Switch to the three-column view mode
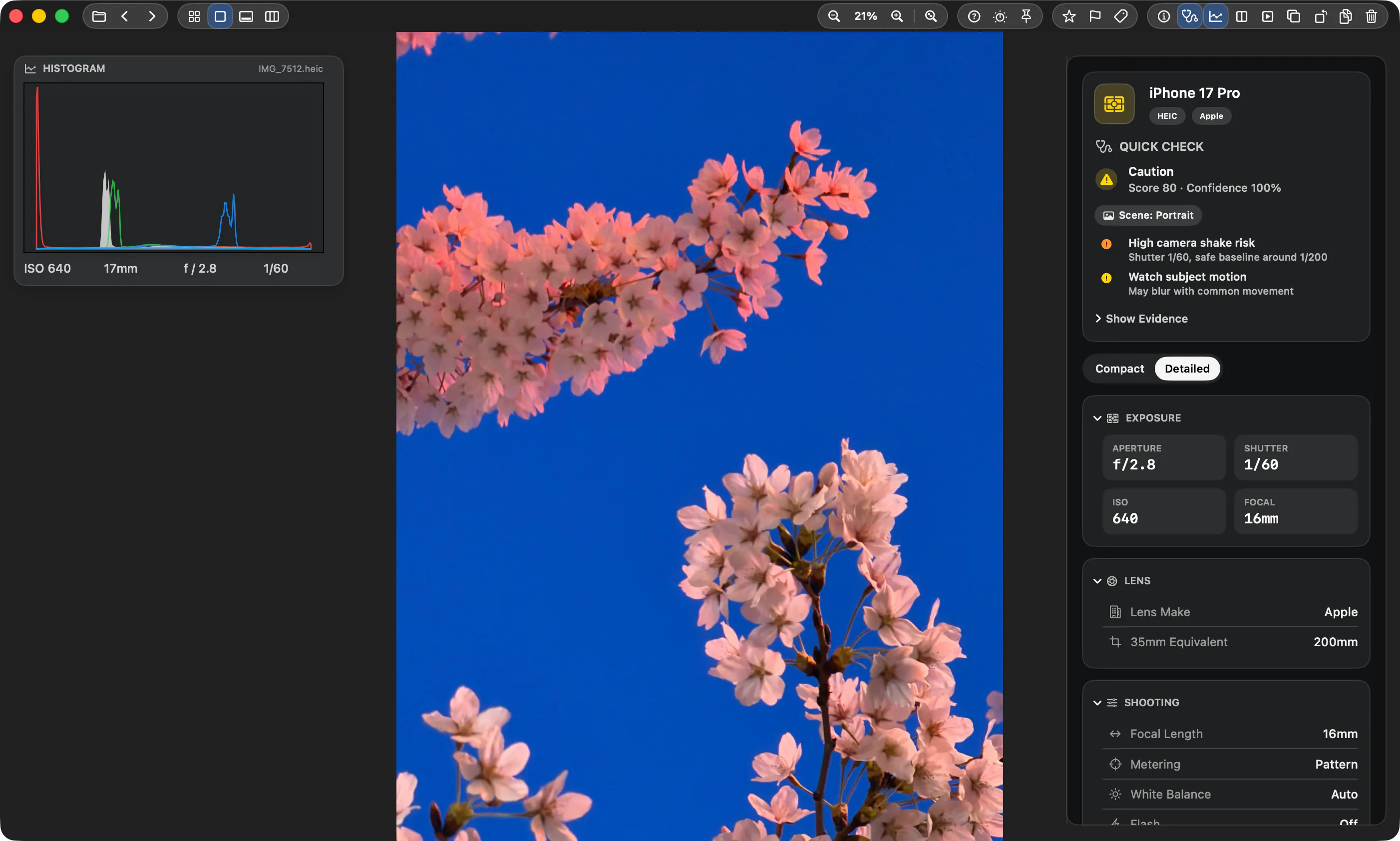The height and width of the screenshot is (841, 1400). 273,16
